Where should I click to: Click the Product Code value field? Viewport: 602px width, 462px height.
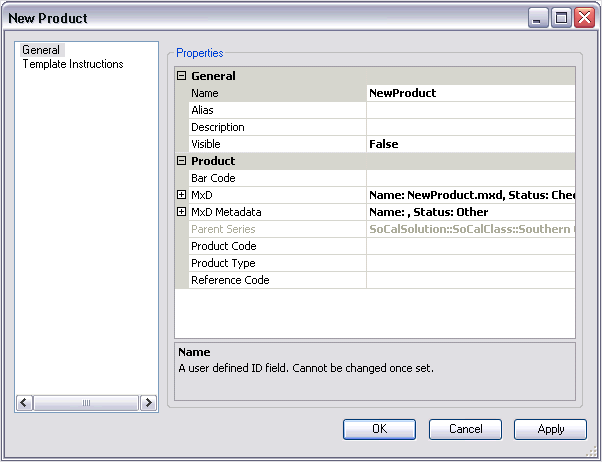470,246
